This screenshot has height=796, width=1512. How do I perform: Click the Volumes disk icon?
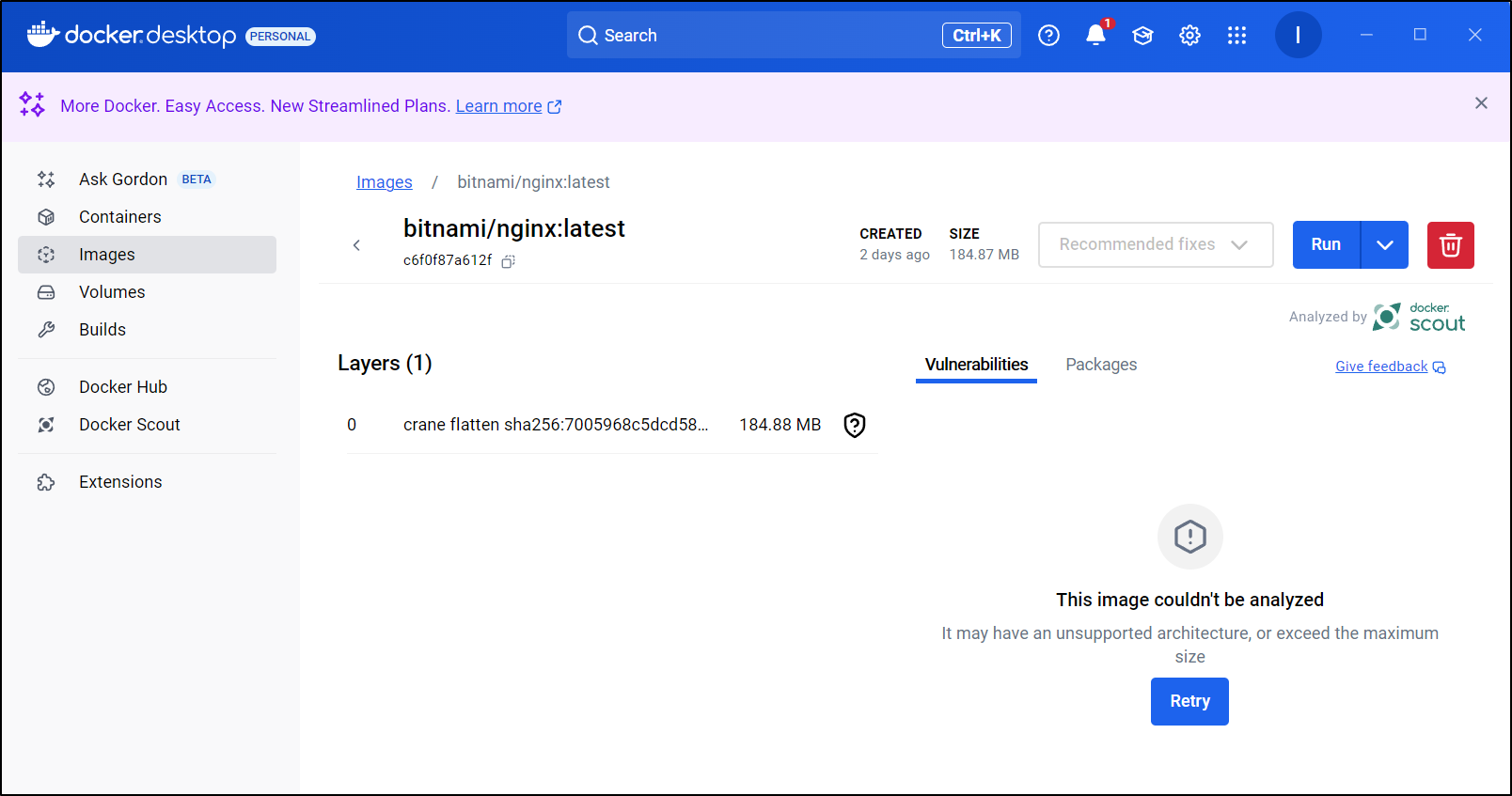click(x=46, y=292)
